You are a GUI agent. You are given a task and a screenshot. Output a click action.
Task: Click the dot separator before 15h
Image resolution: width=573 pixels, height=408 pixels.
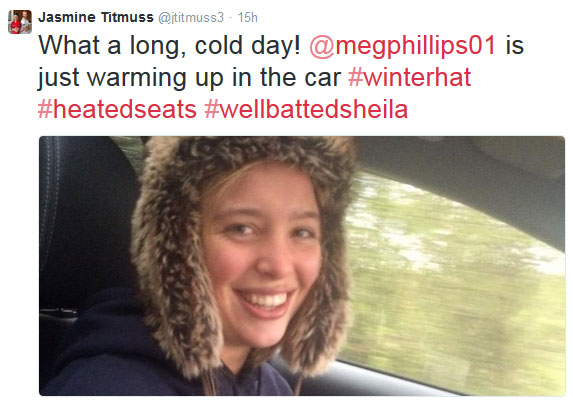[x=231, y=18]
